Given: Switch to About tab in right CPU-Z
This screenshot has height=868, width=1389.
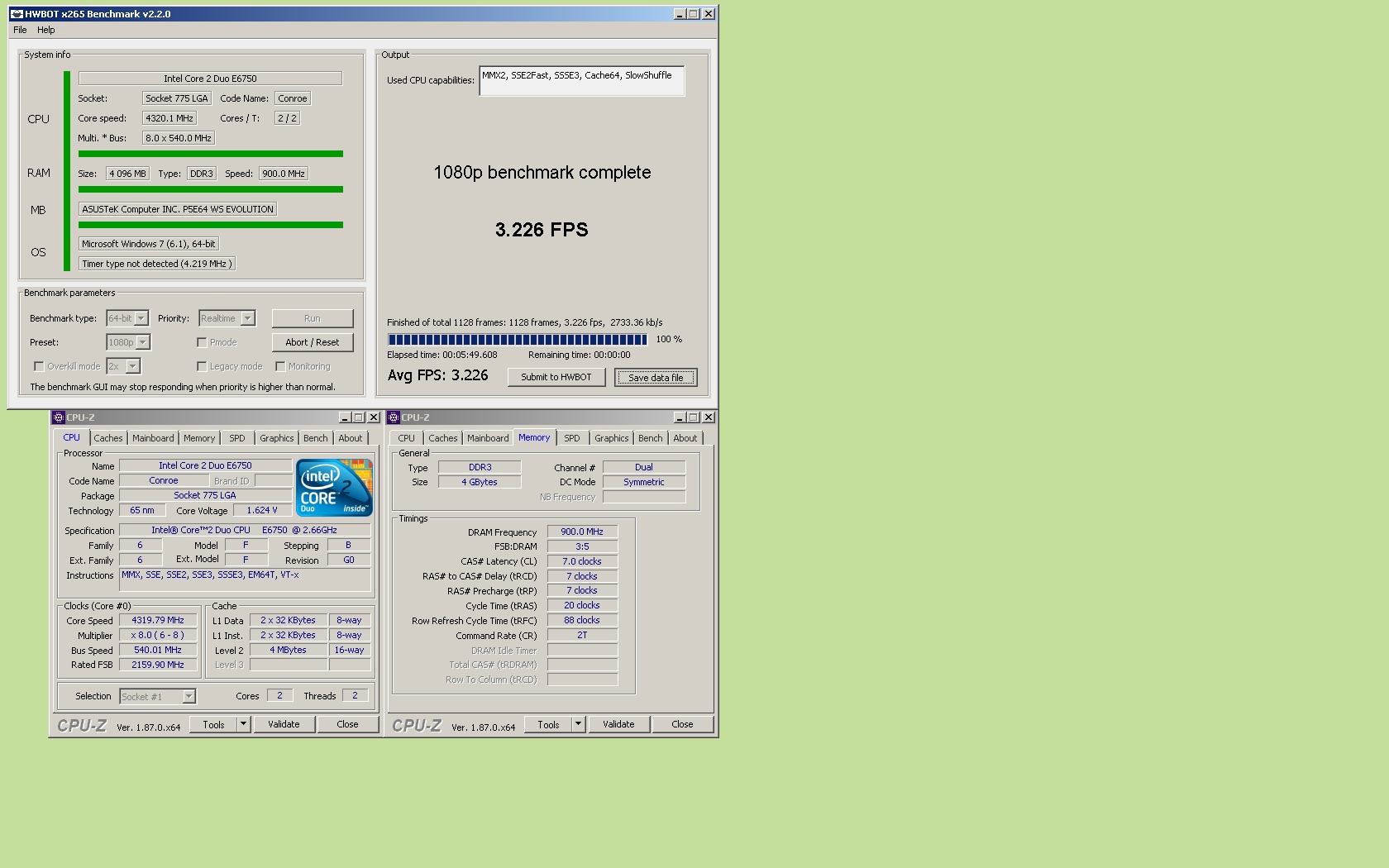Looking at the screenshot, I should 685,438.
